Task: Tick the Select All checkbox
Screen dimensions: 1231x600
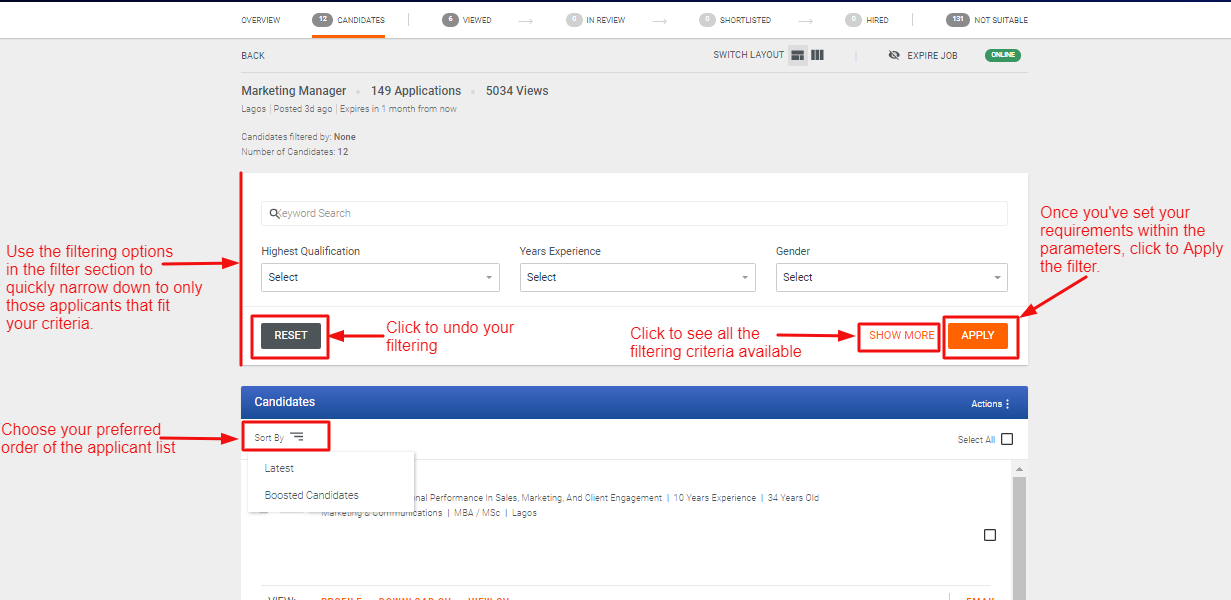Action: coord(1007,439)
